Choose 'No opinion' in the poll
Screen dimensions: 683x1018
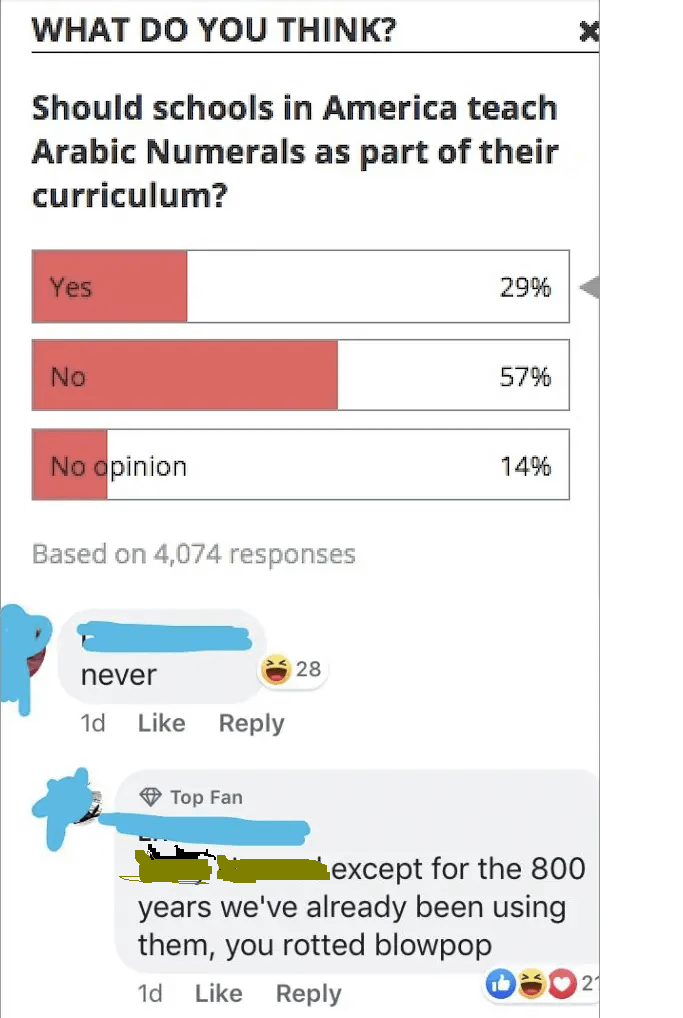300,466
